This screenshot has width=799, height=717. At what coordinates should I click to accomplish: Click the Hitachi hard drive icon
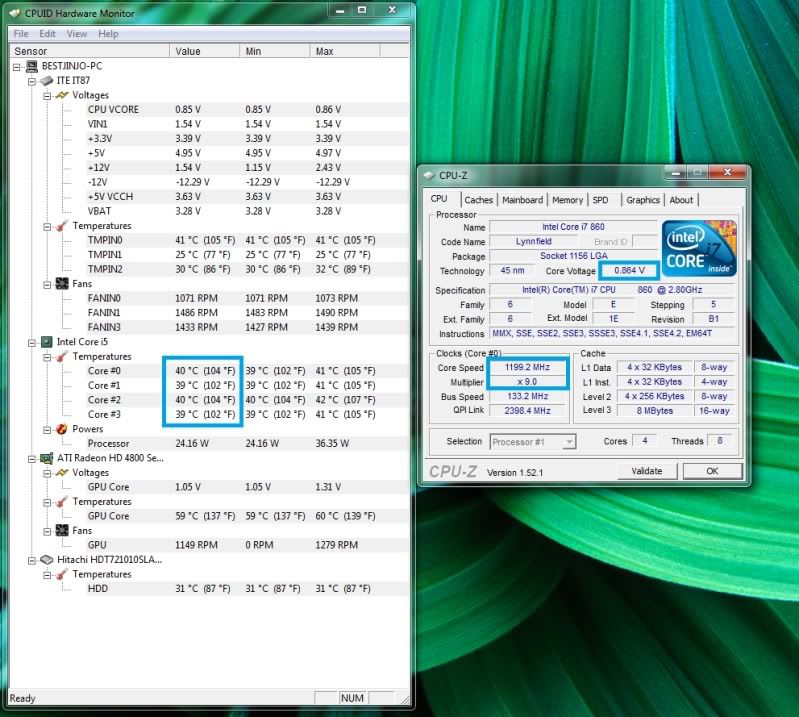pos(46,560)
